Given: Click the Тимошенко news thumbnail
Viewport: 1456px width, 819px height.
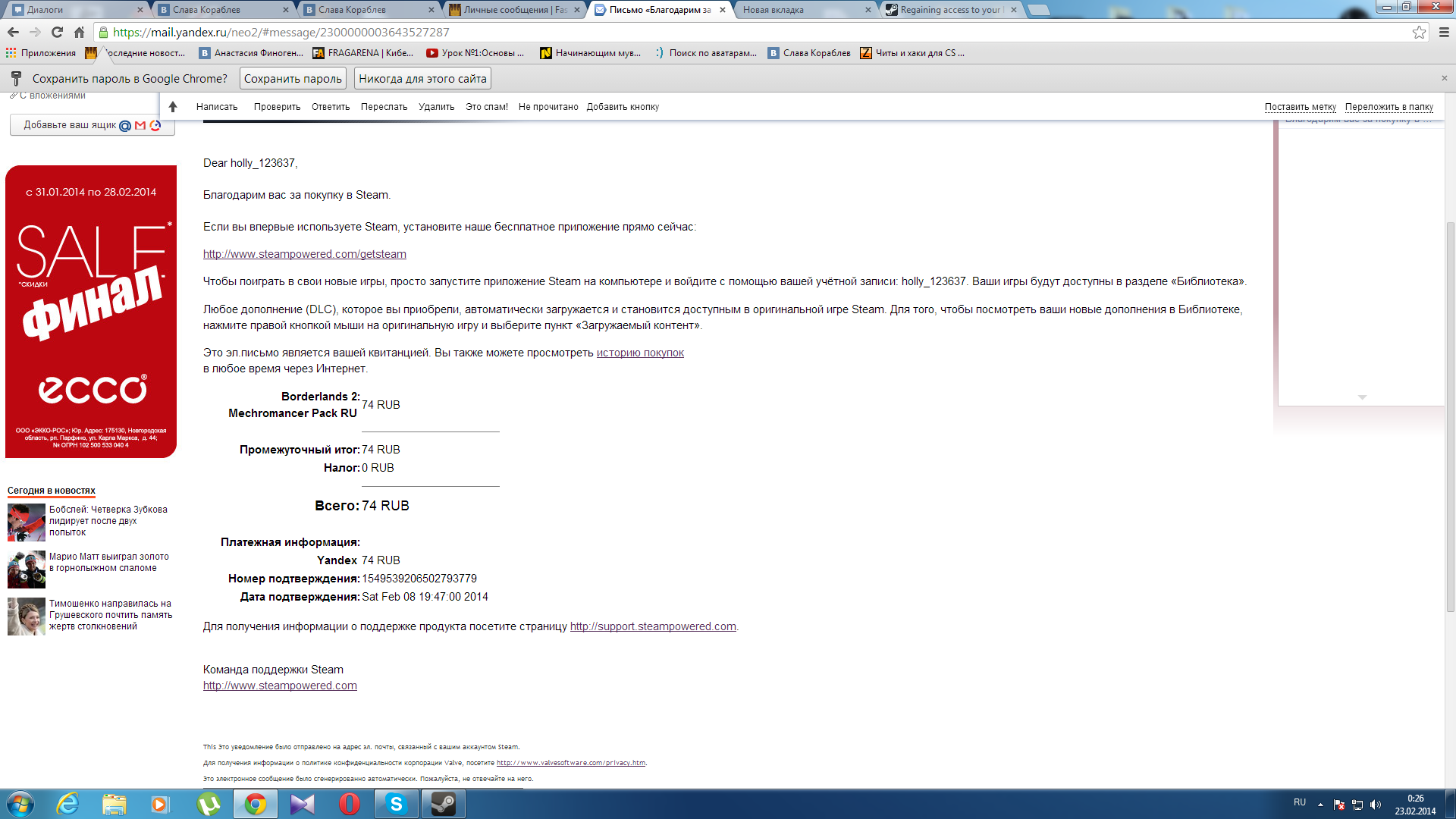Looking at the screenshot, I should [27, 617].
